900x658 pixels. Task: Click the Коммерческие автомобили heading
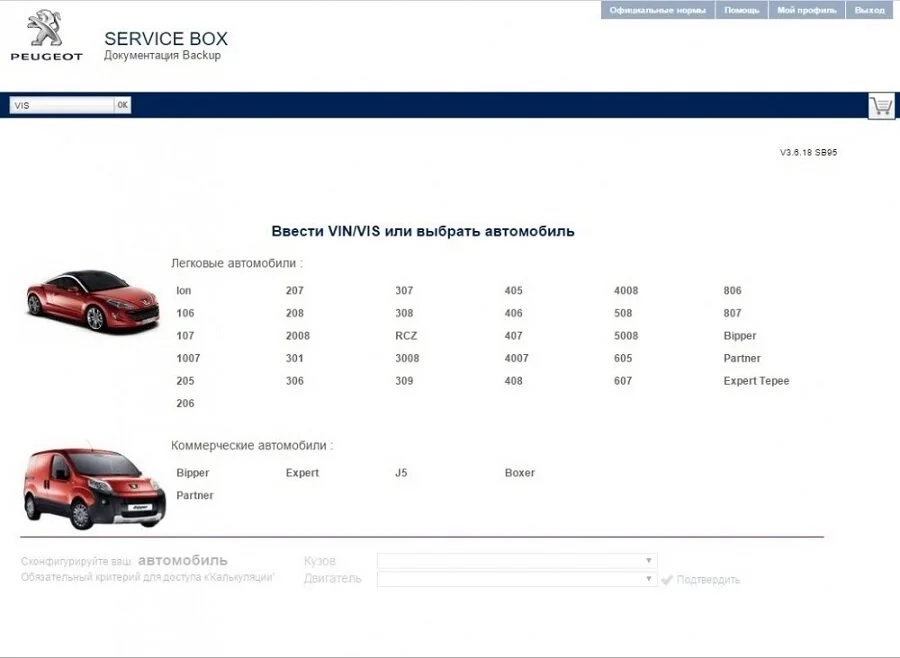(x=252, y=446)
